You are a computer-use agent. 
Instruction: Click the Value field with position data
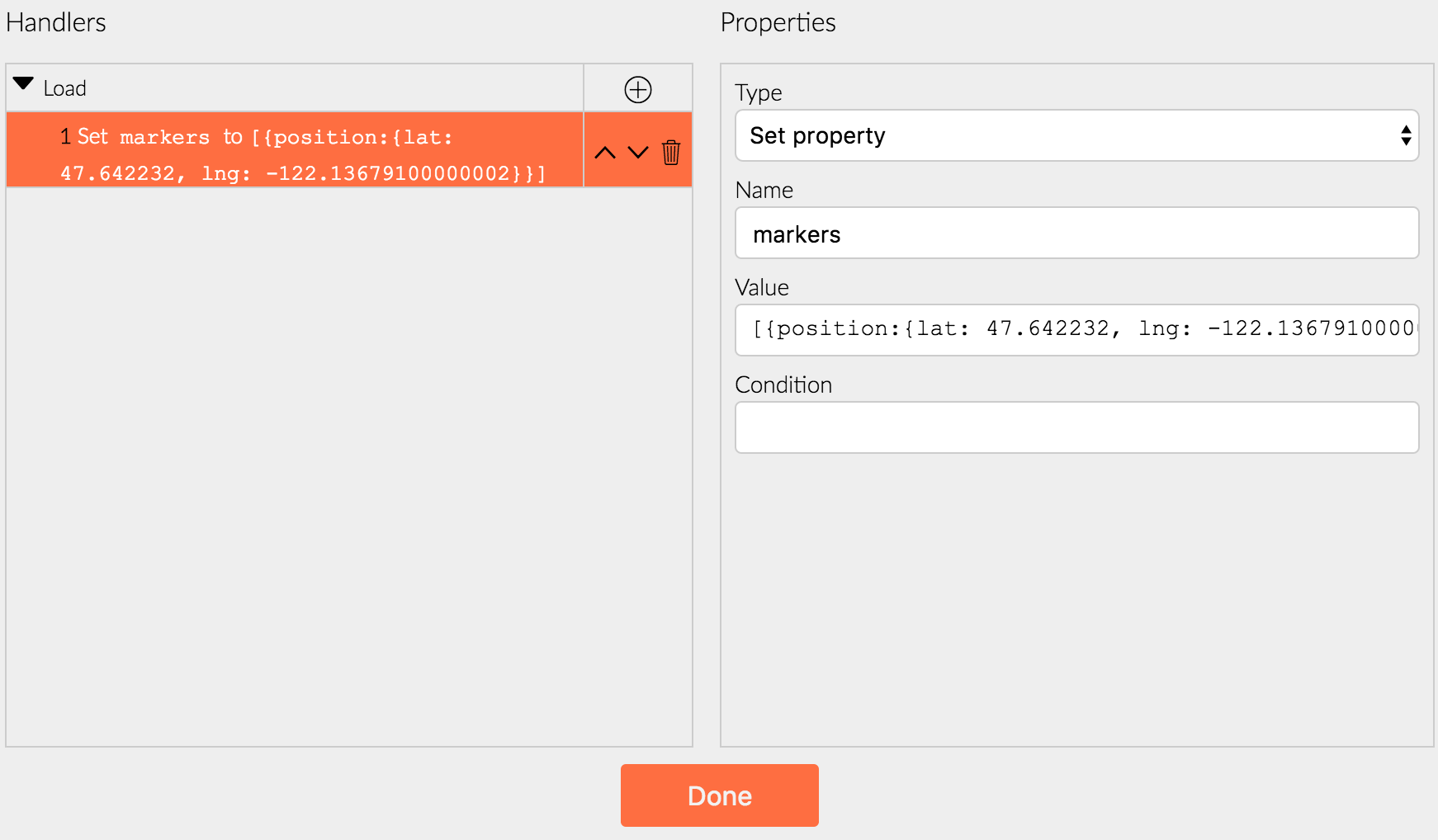coord(1076,330)
